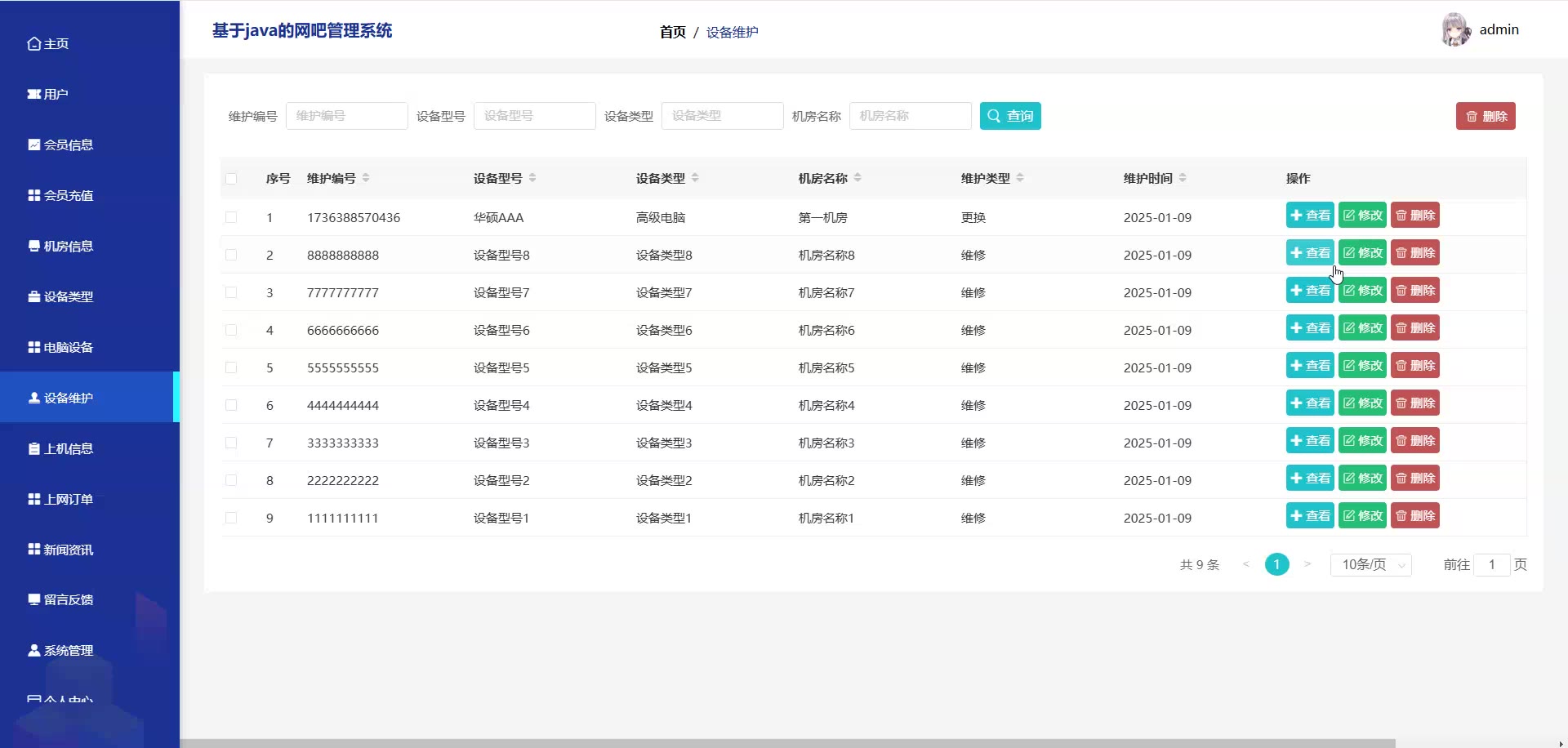Tick the checkbox for row 1736388570436
The image size is (1568, 748).
pos(231,217)
